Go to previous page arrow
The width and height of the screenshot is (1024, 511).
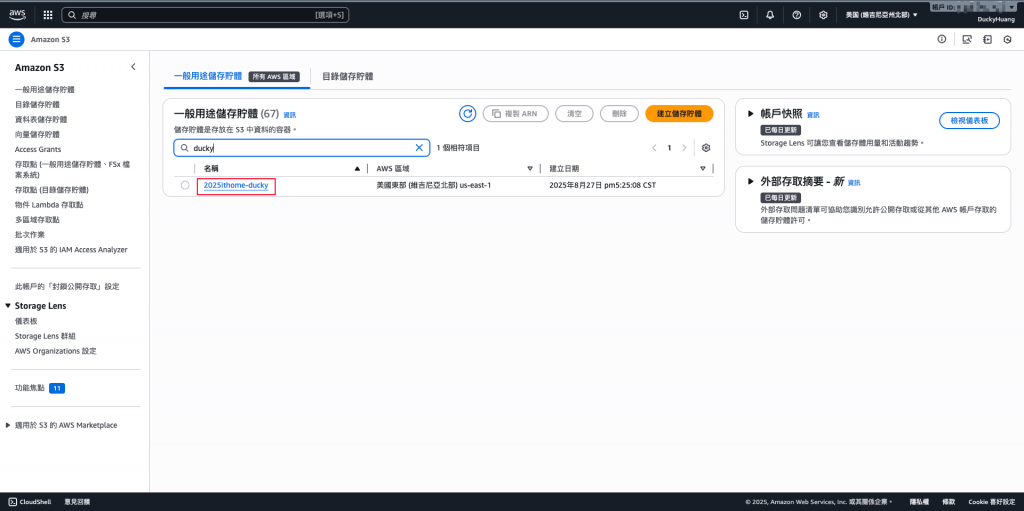tap(654, 148)
